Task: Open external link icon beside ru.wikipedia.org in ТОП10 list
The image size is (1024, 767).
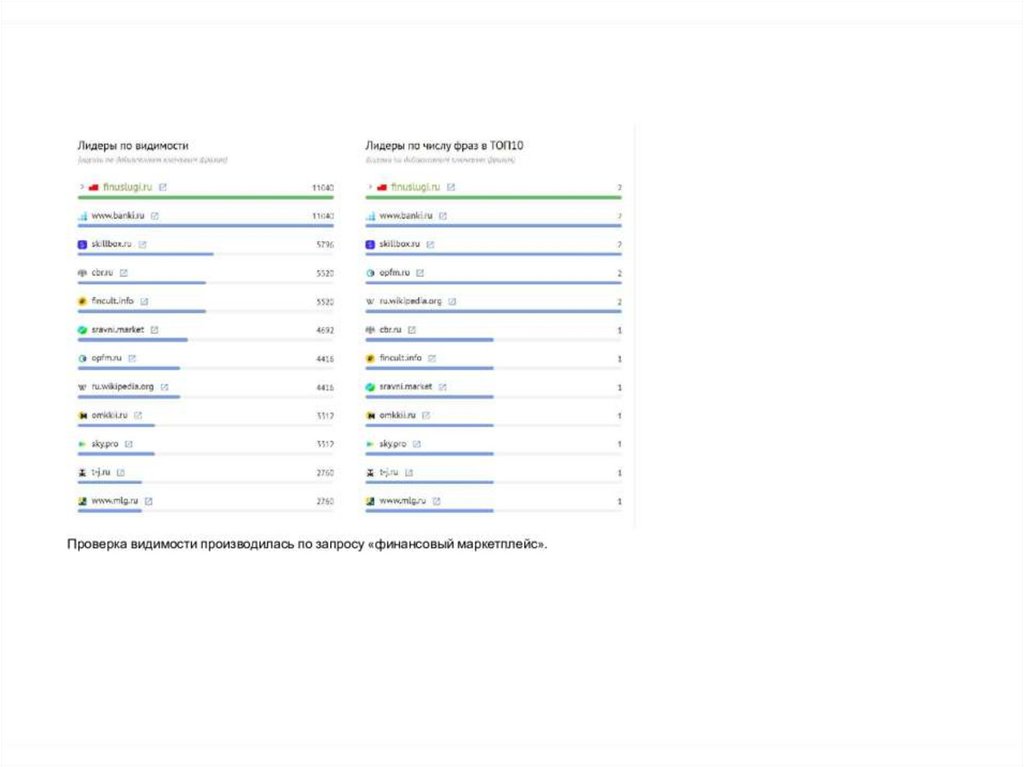Action: (x=452, y=301)
